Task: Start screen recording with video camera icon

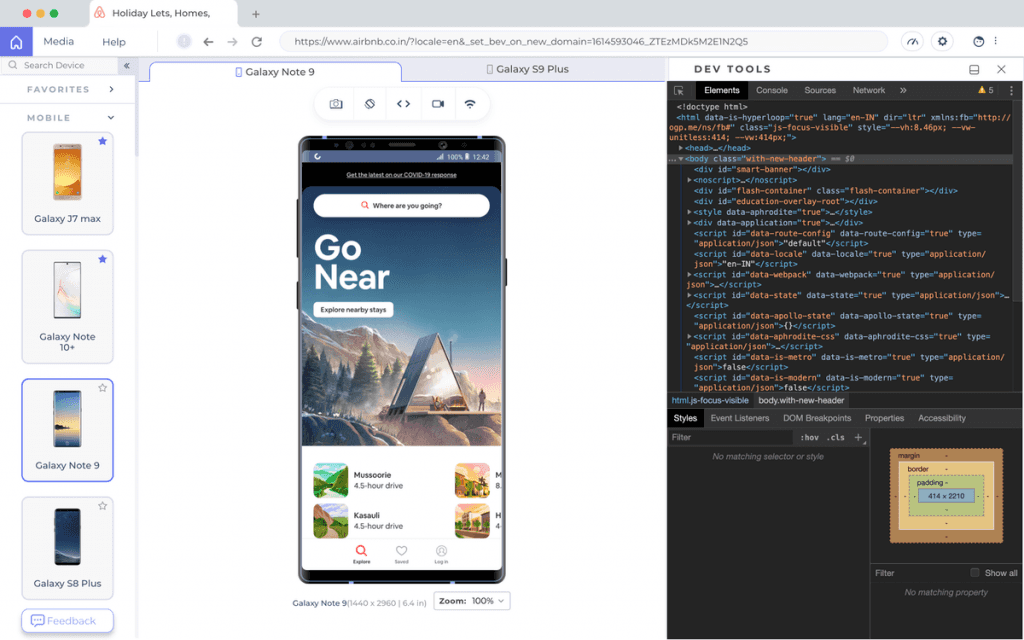Action: (x=437, y=104)
